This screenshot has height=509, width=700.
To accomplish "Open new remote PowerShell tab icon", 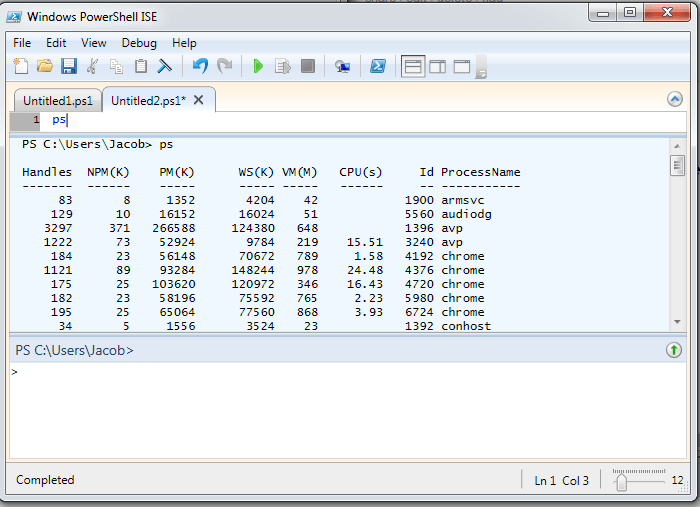I will (x=342, y=67).
